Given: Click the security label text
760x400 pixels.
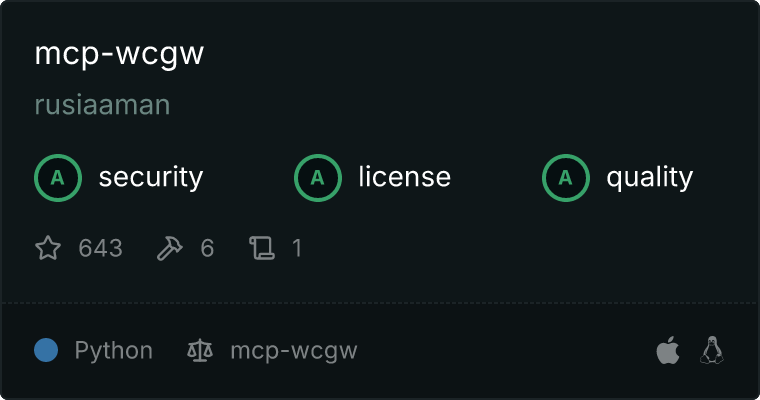Looking at the screenshot, I should click(x=151, y=177).
